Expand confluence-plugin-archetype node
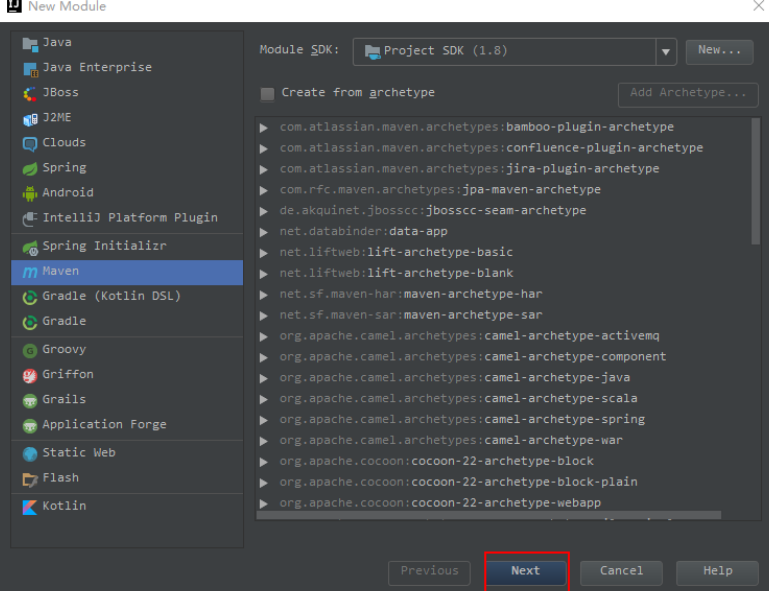The width and height of the screenshot is (769, 591). (264, 149)
